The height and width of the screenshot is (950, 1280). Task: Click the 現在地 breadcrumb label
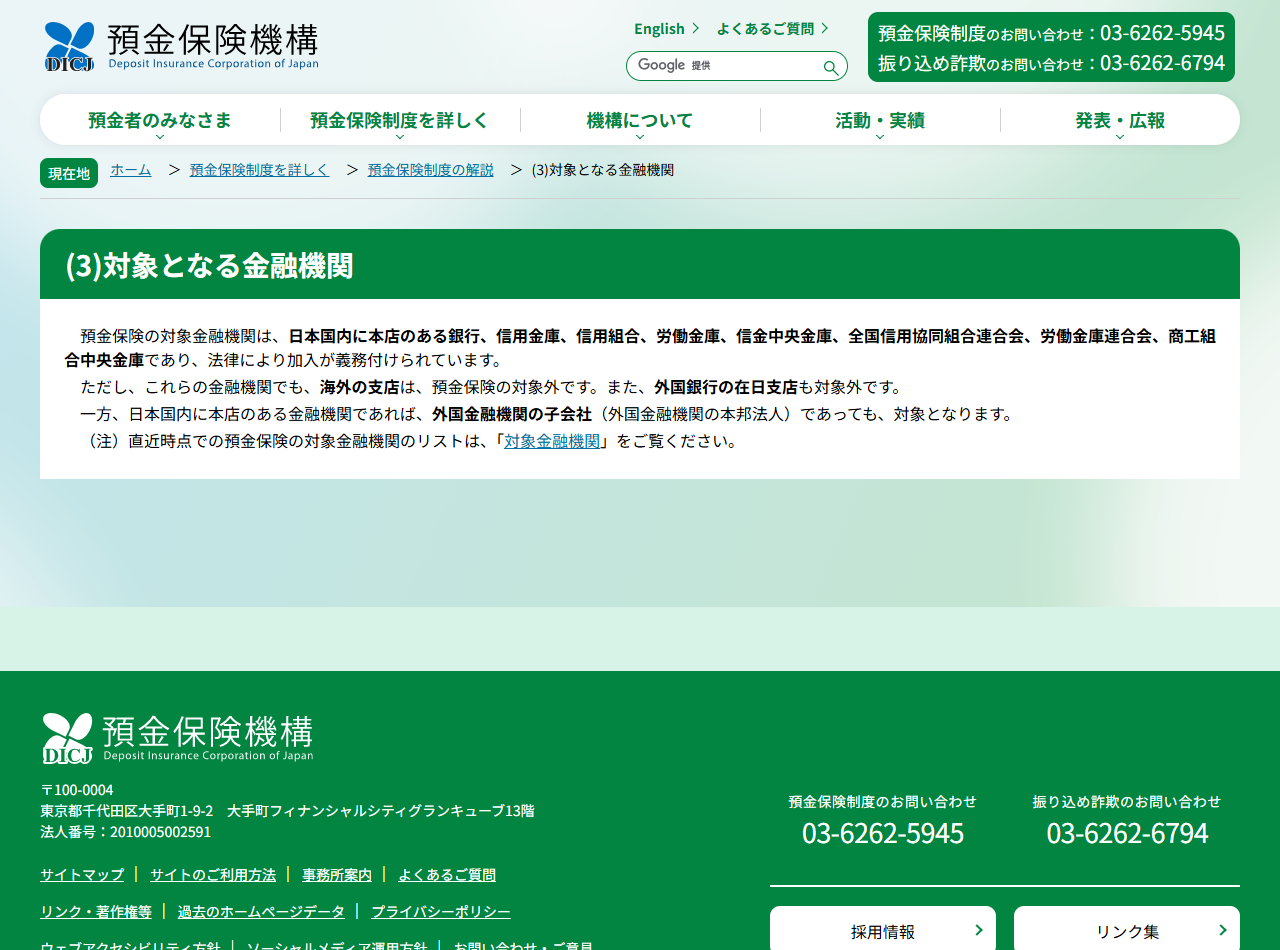69,173
